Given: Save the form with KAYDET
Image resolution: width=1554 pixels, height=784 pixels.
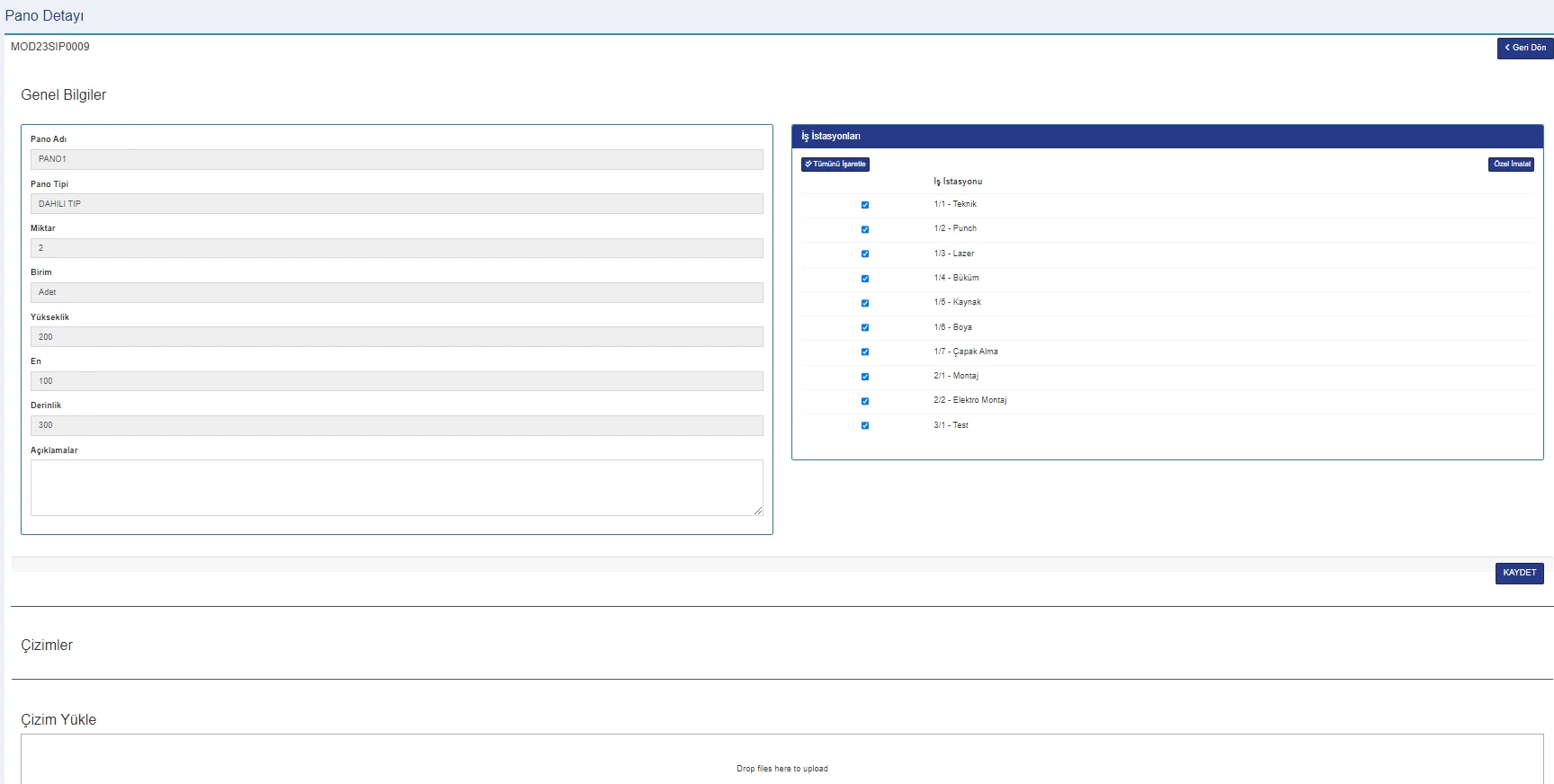Looking at the screenshot, I should point(1519,573).
